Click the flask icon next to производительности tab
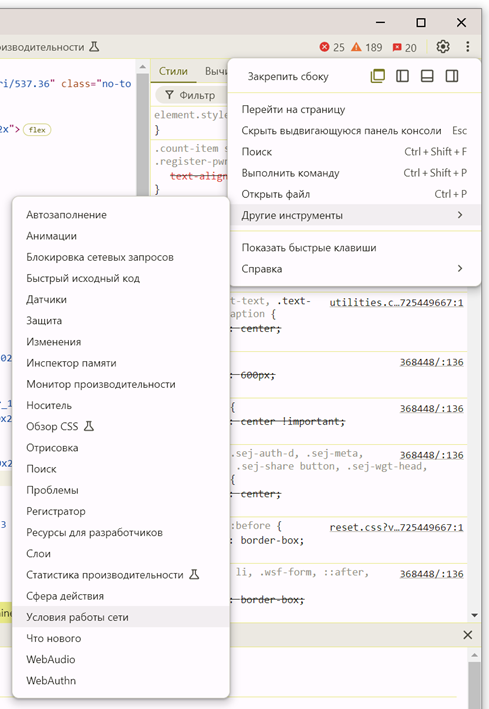Screen dimensions: 489x709 coord(94,47)
